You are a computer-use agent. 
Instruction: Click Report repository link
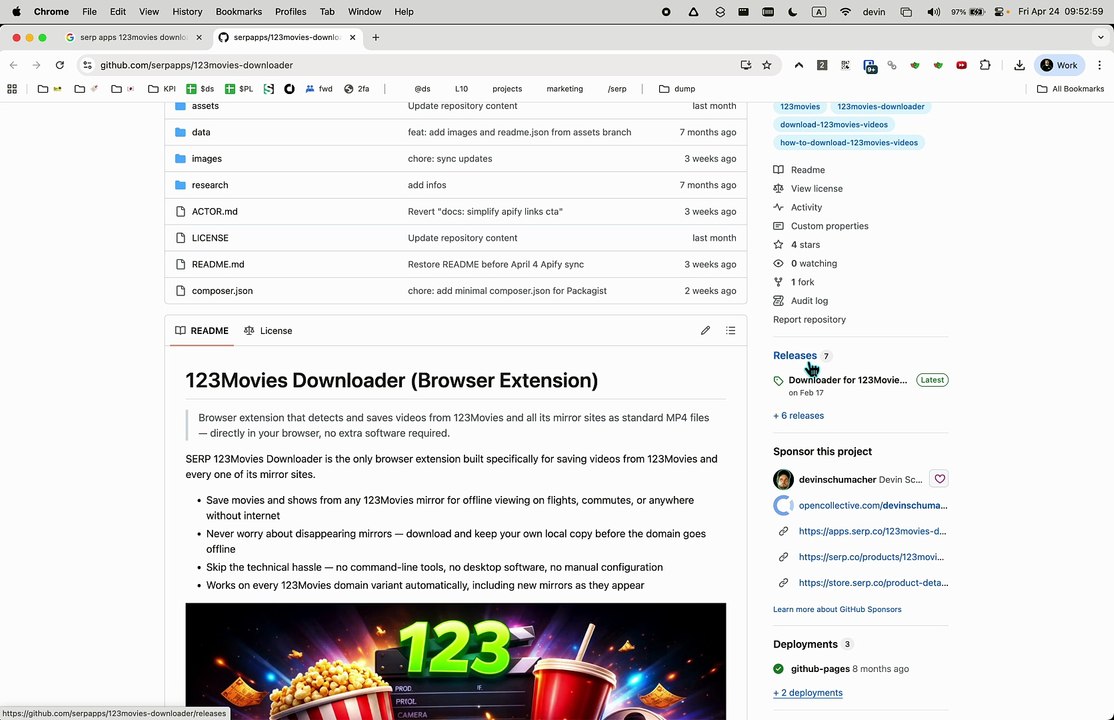point(809,320)
